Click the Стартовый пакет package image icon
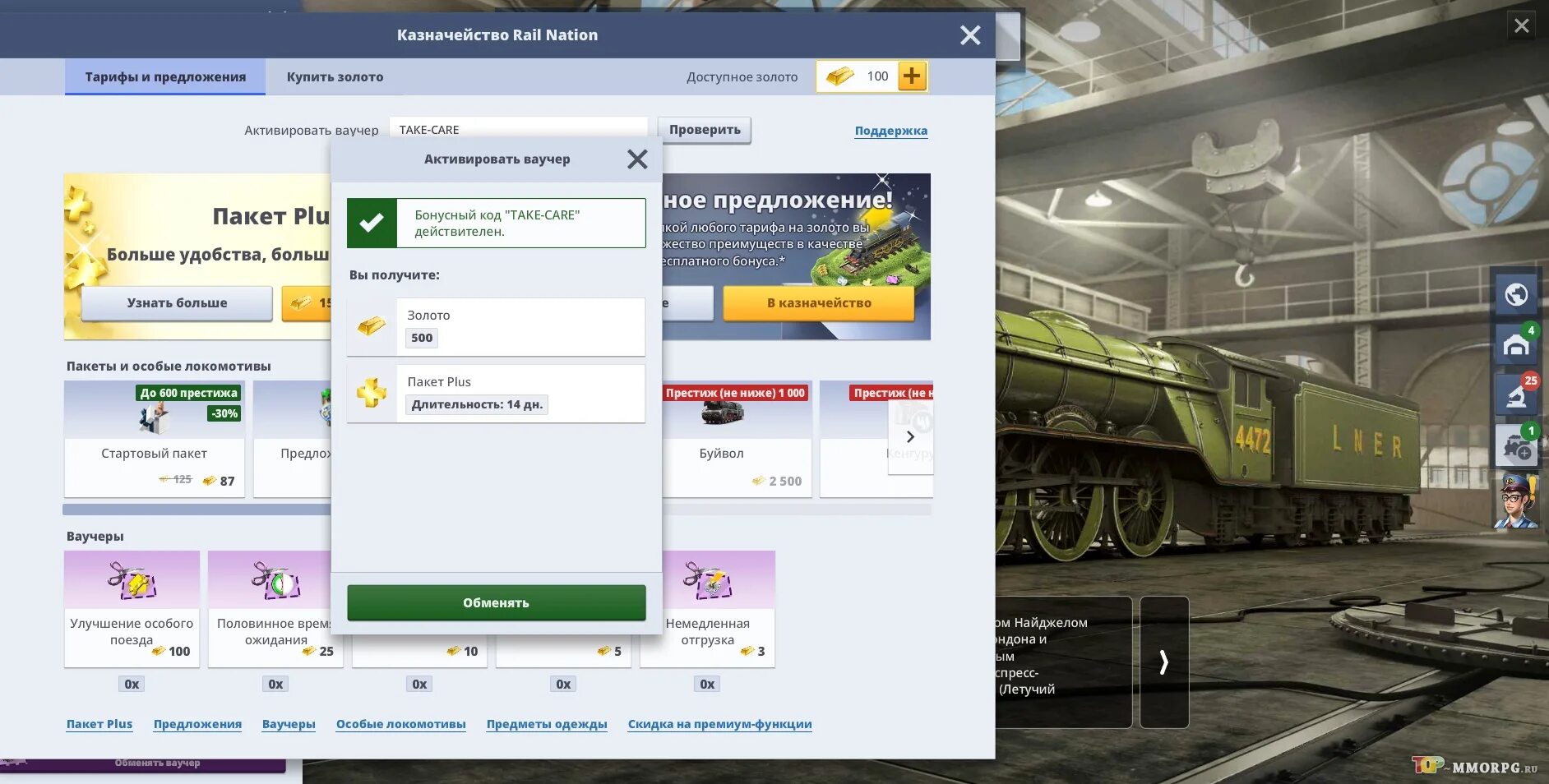Viewport: 1549px width, 784px height. click(154, 417)
